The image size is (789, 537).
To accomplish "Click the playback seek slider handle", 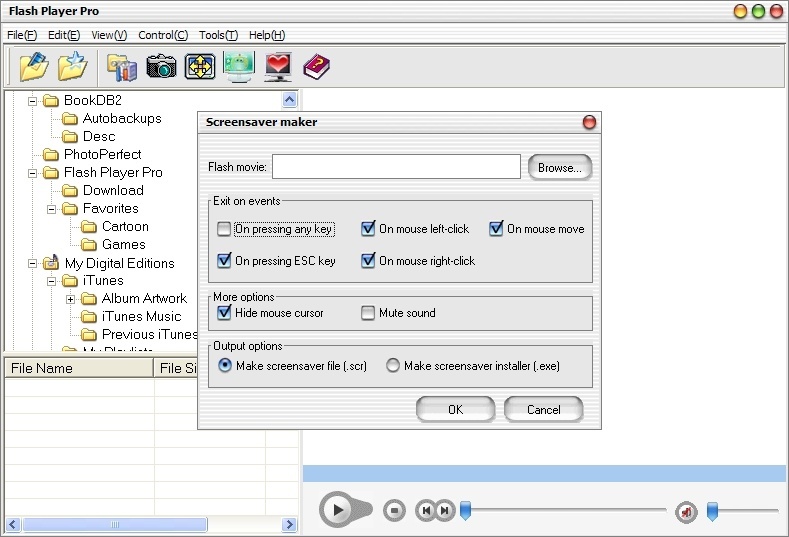I will coord(465,510).
